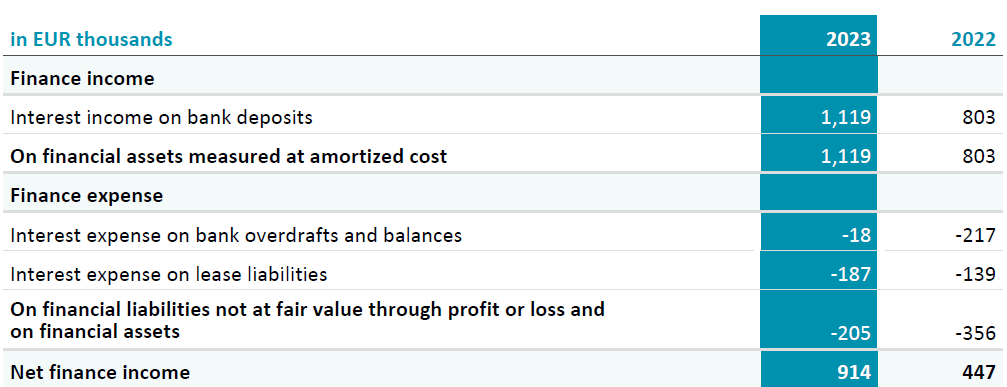This screenshot has height=387, width=1007.
Task: Select the 'Interest income on bank deposits' row label
Action: (x=161, y=117)
